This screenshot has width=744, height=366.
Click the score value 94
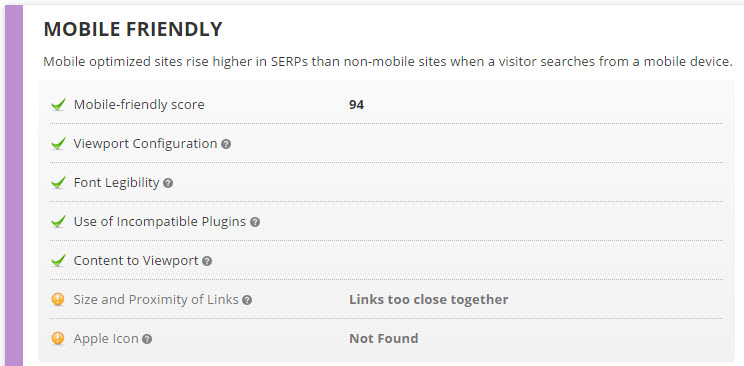click(356, 104)
